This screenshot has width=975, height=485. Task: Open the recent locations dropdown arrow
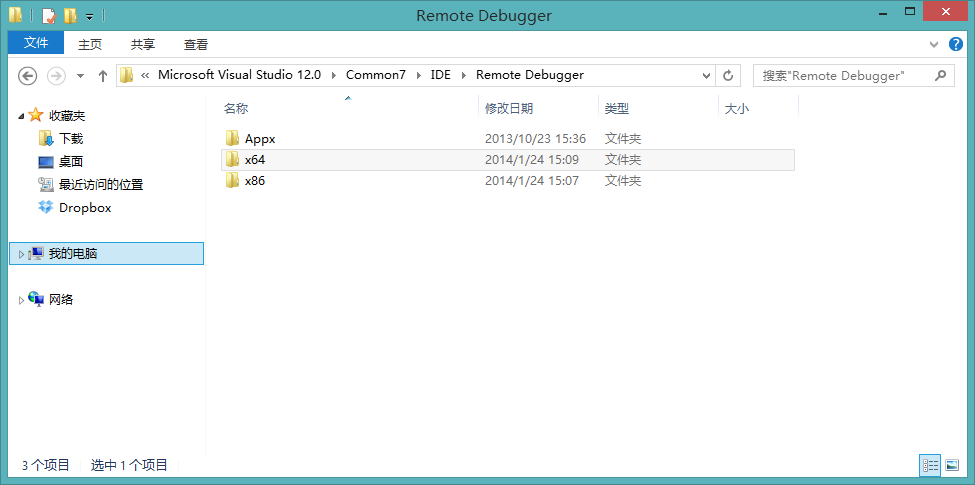pos(80,76)
